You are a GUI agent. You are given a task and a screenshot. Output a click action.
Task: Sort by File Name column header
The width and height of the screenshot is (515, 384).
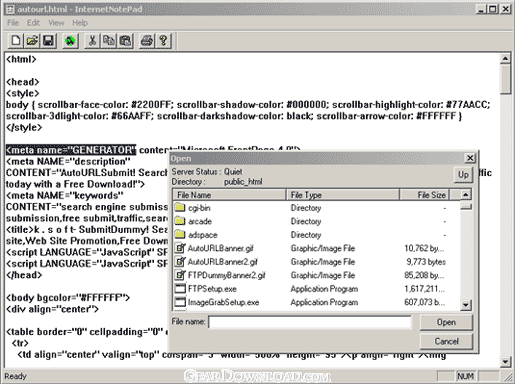coord(229,195)
